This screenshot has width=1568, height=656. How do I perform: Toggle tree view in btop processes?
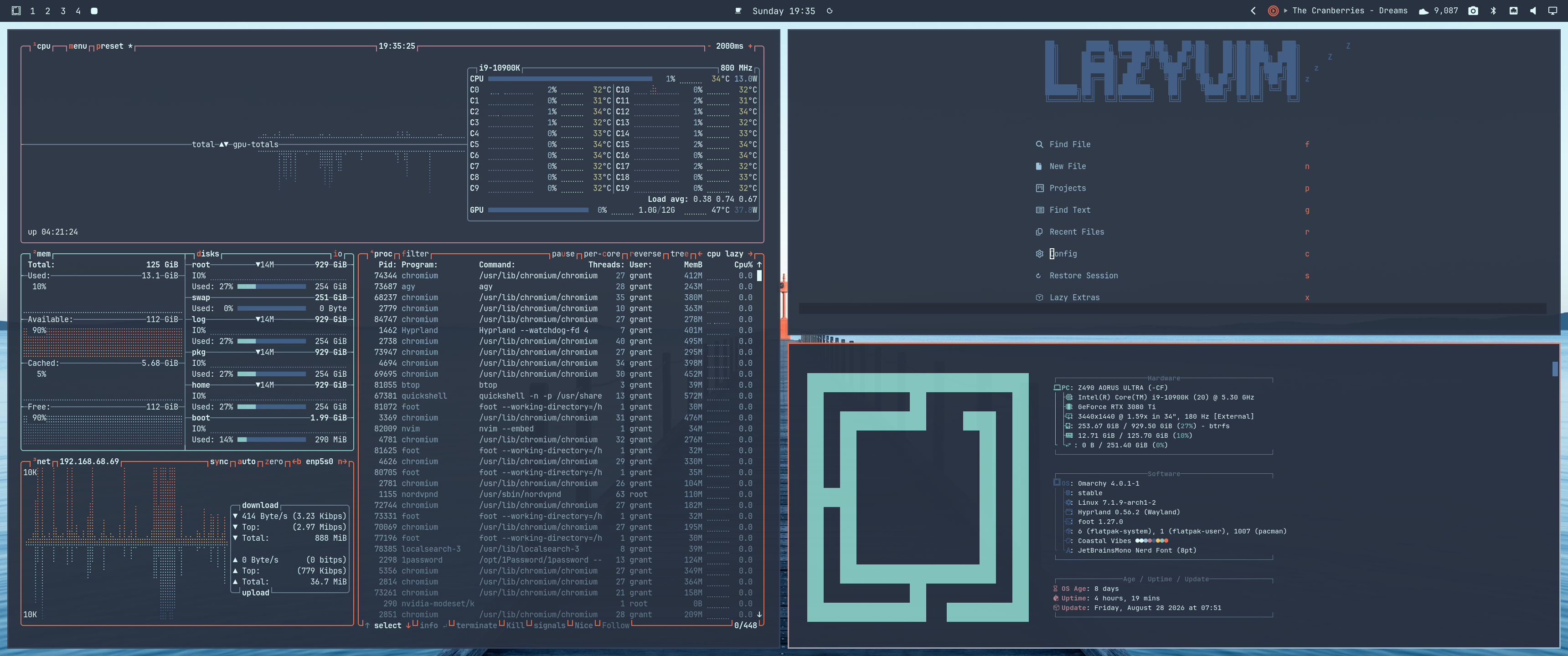[x=679, y=254]
